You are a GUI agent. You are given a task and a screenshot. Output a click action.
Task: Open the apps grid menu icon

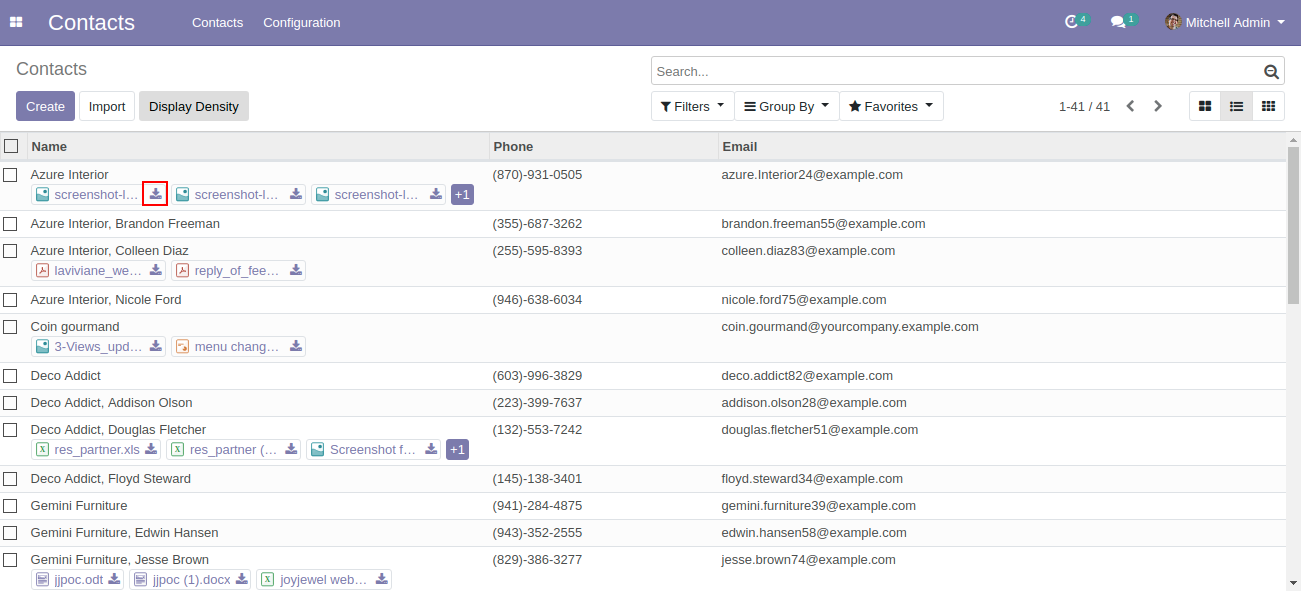[16, 22]
